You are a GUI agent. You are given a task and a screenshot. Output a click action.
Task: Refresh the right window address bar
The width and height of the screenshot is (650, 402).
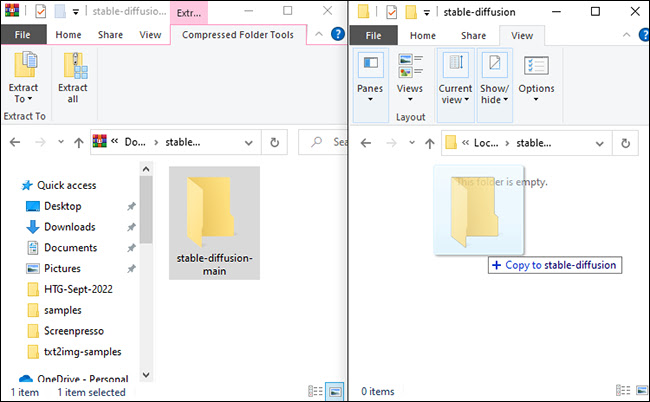625,143
